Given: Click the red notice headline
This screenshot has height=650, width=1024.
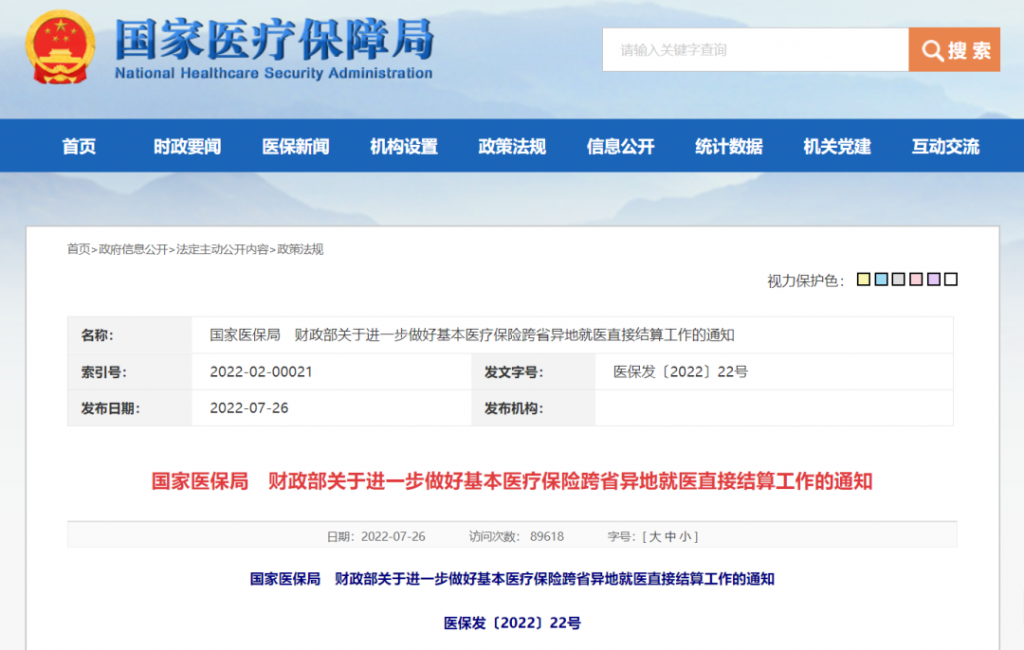Looking at the screenshot, I should pos(512,481).
